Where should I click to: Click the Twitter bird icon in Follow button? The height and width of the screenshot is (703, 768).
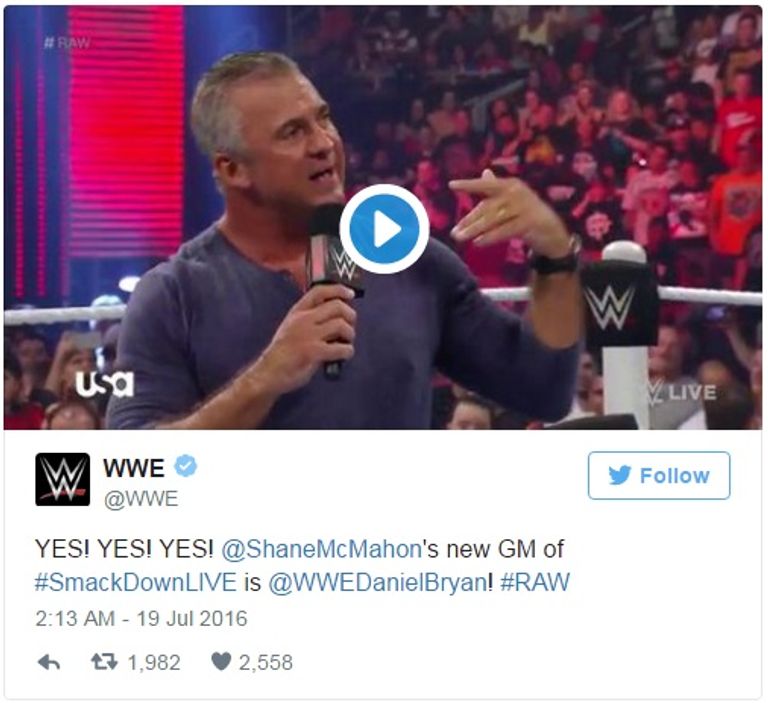point(620,475)
